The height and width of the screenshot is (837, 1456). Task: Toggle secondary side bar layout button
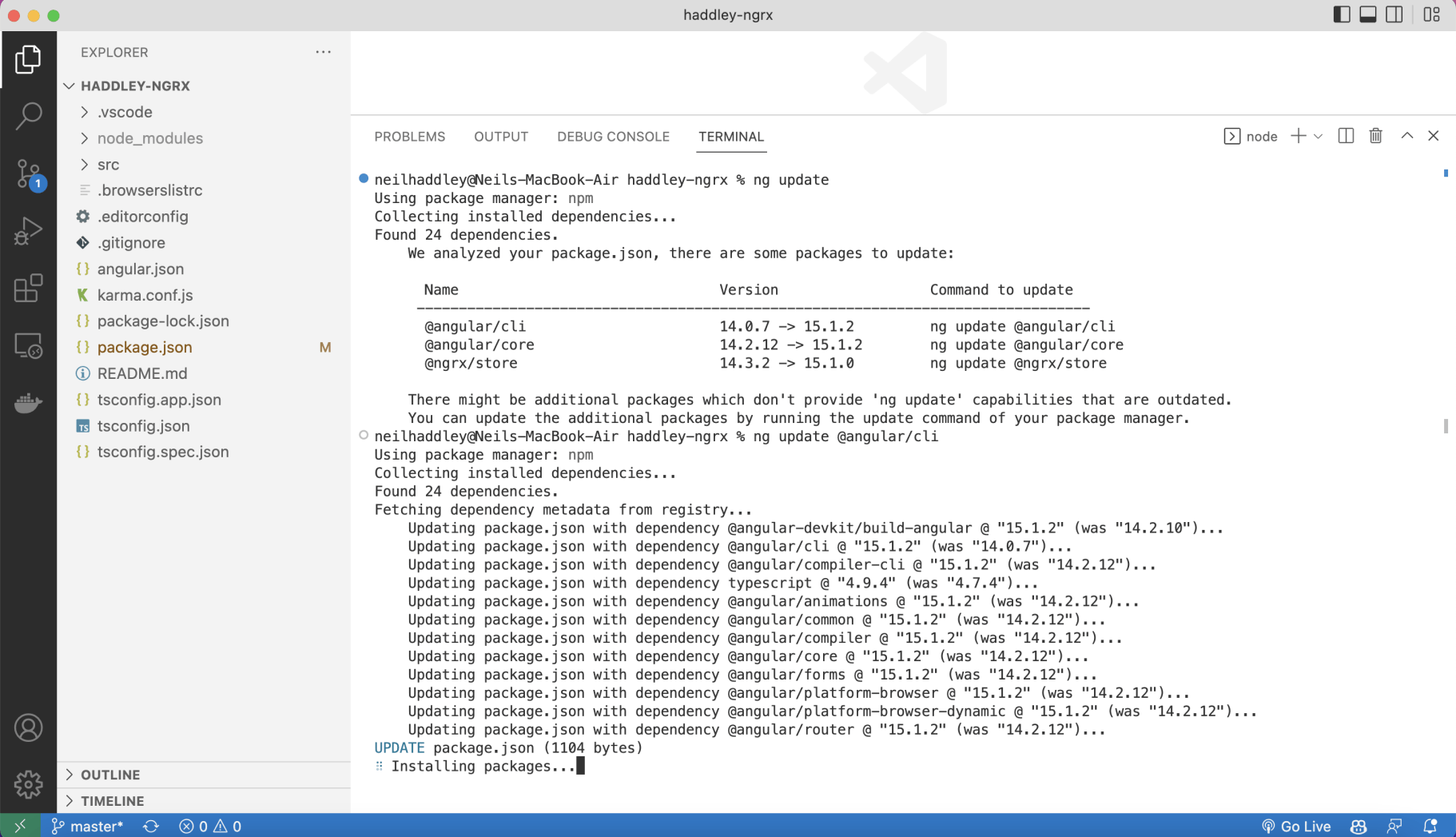1394,15
